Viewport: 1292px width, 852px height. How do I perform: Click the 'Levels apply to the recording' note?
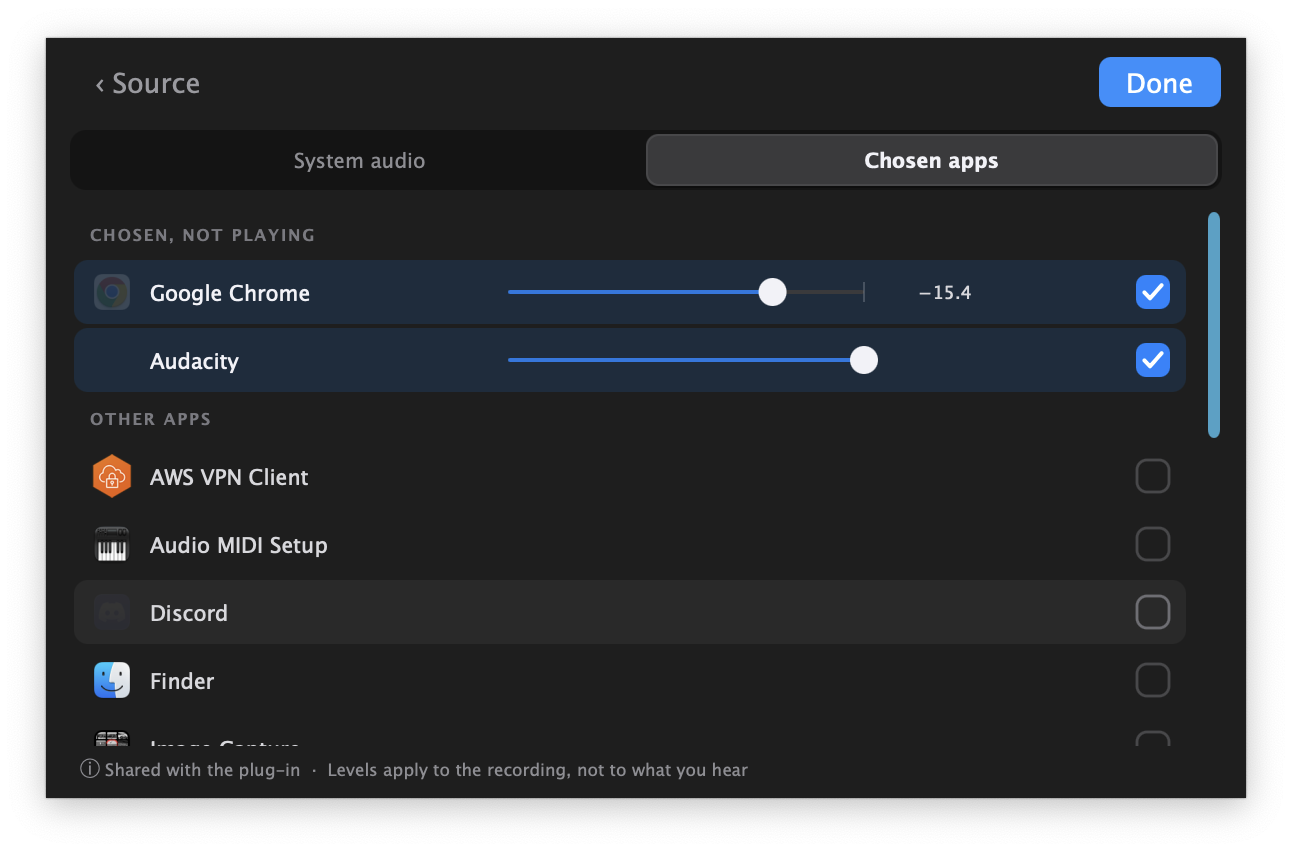(x=538, y=770)
